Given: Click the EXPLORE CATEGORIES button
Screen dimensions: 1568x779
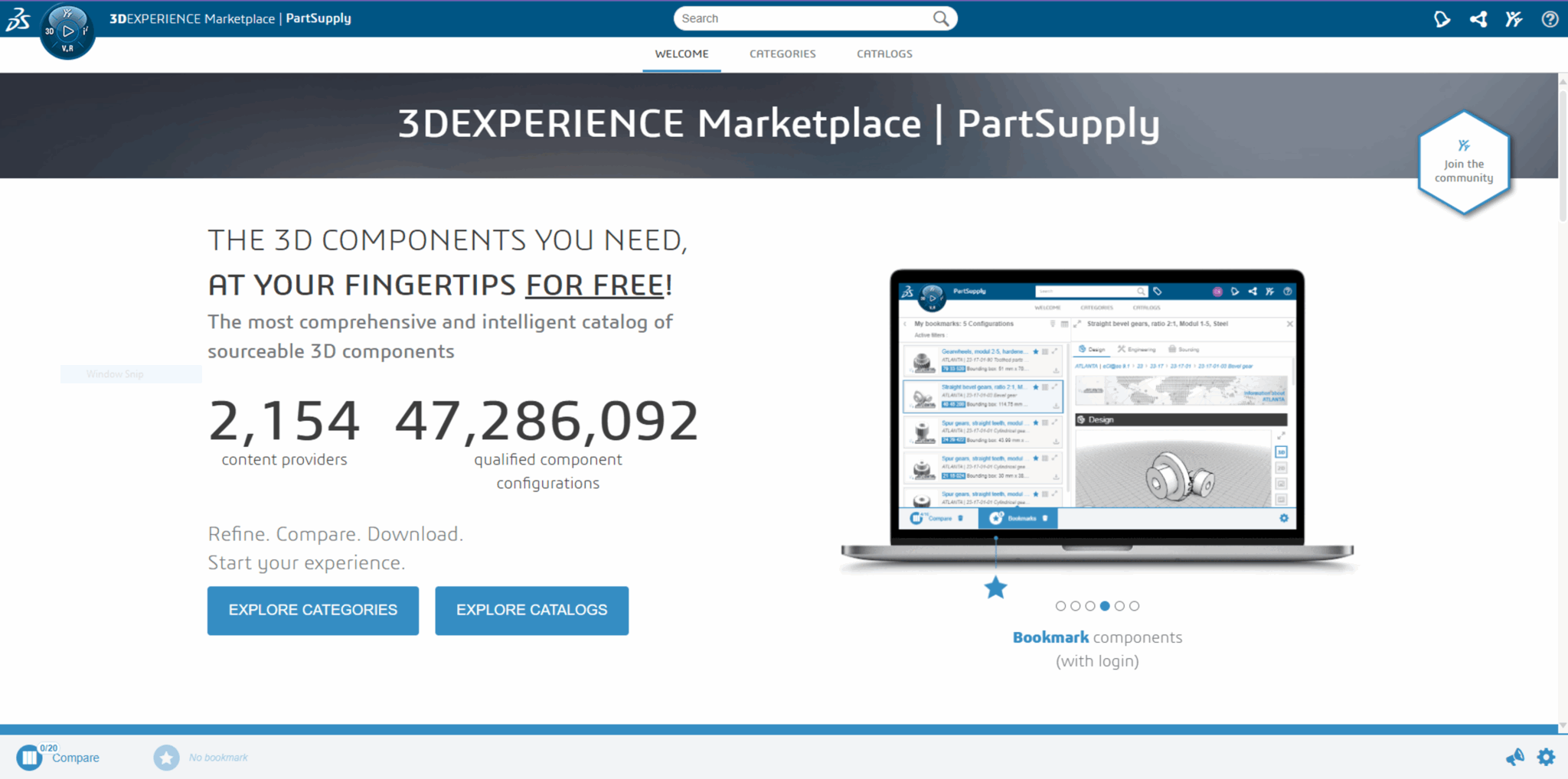Looking at the screenshot, I should 312,610.
